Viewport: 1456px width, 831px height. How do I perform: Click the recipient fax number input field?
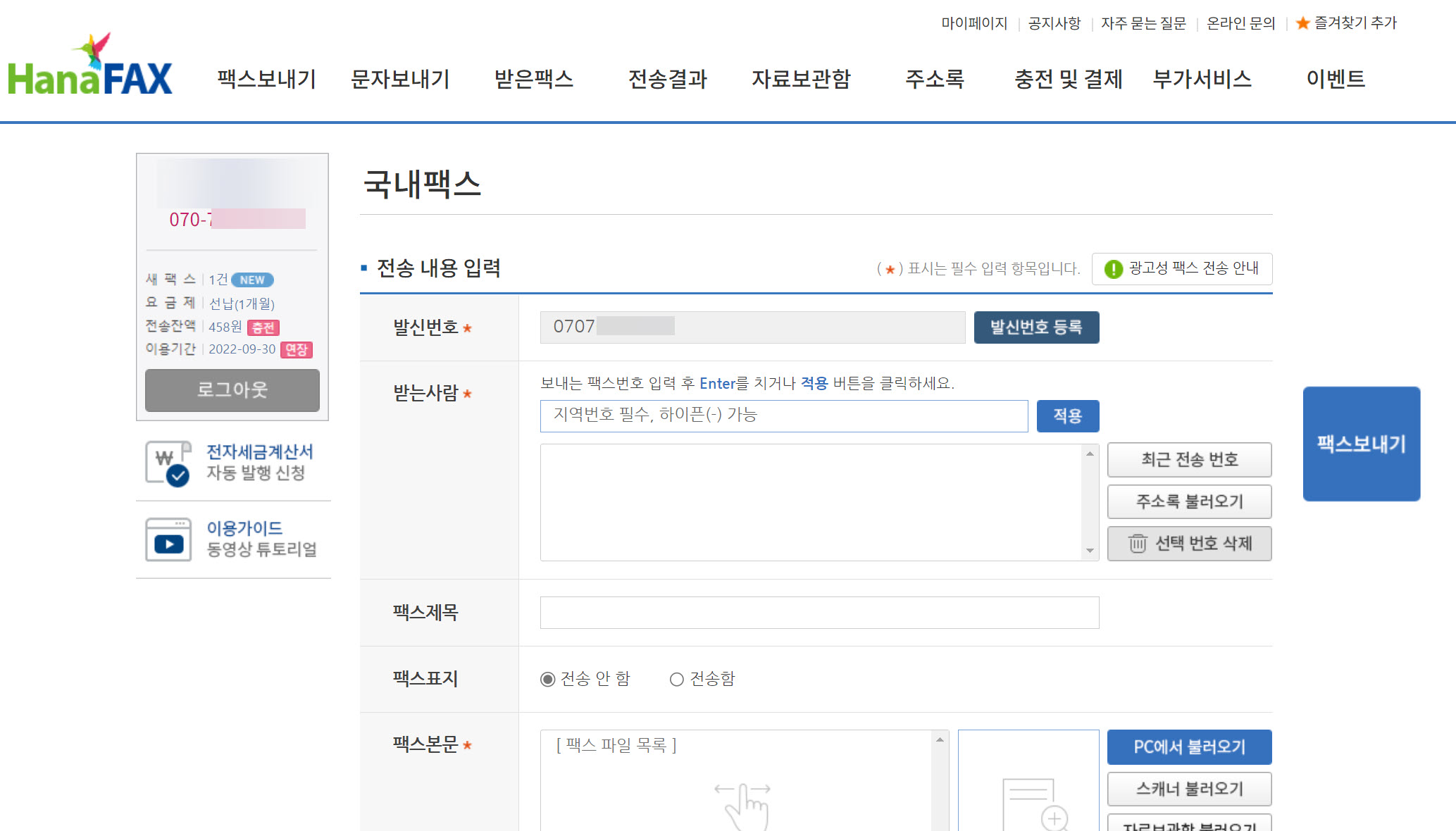click(783, 416)
